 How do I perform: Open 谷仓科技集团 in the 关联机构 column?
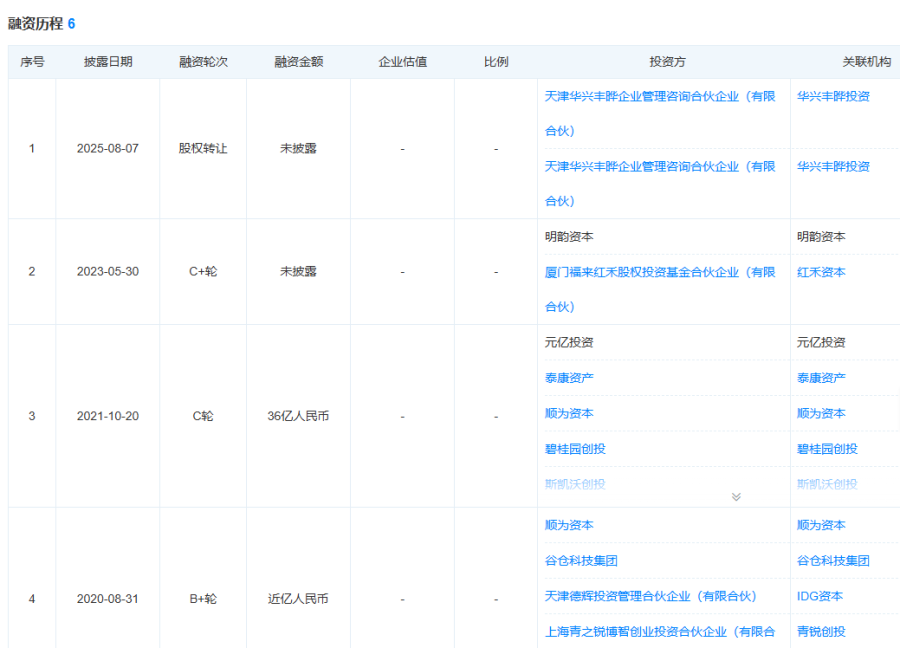[x=833, y=560]
